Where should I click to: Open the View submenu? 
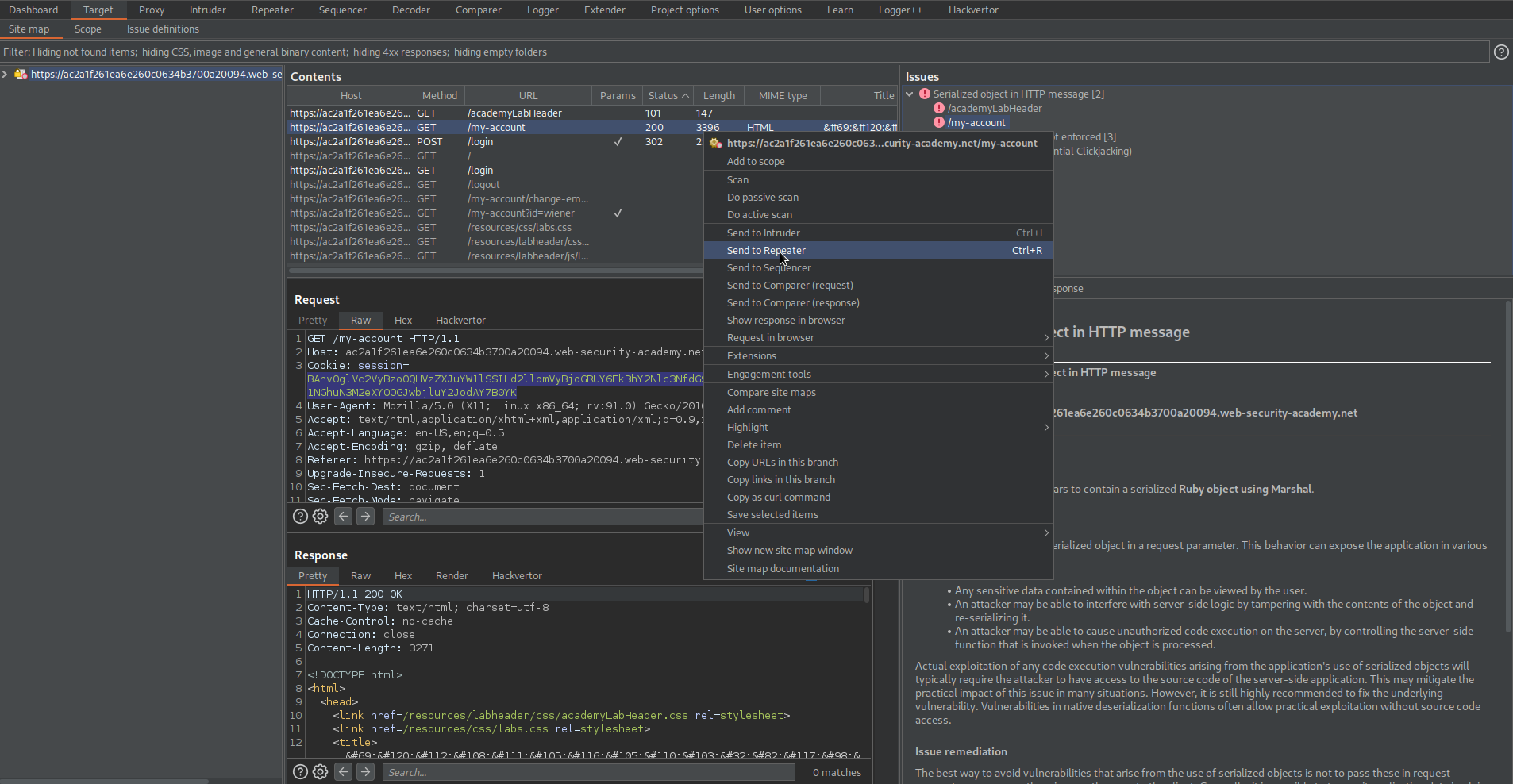click(x=878, y=533)
